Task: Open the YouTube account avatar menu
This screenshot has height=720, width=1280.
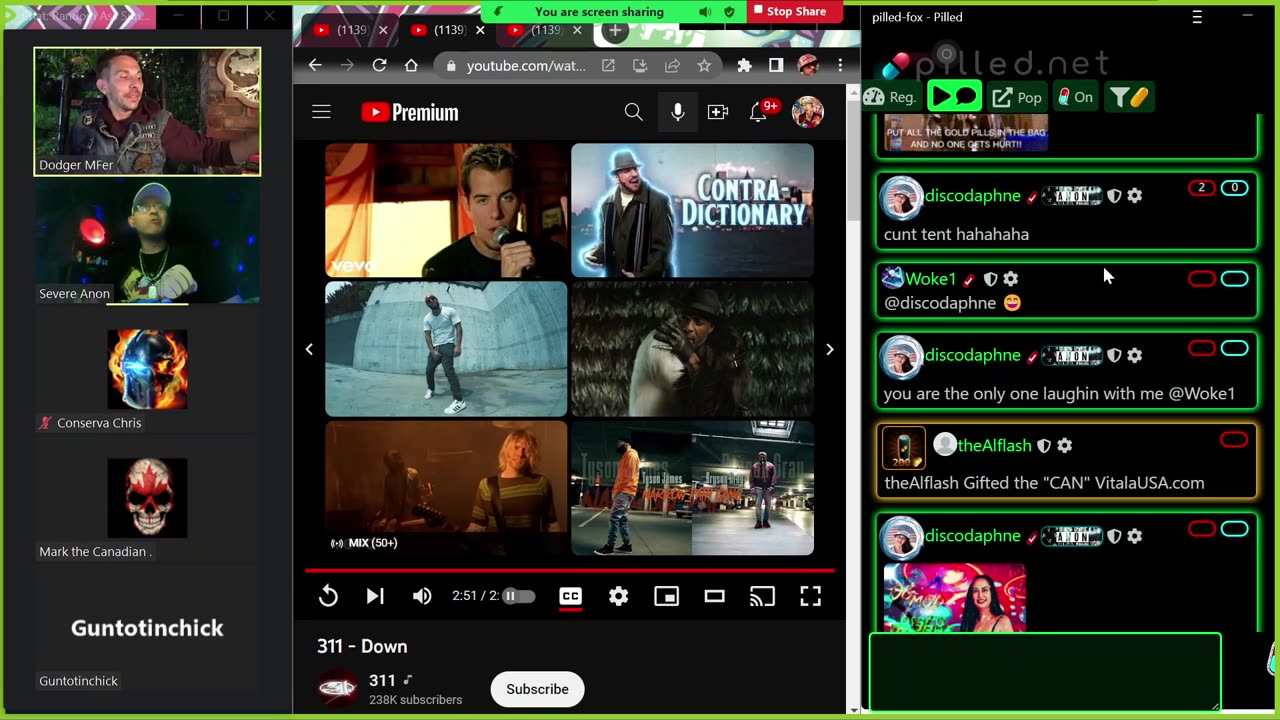Action: pyautogui.click(x=808, y=112)
